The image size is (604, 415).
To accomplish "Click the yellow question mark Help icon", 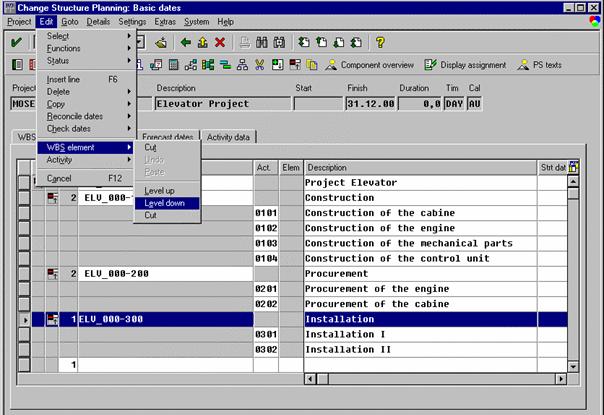I will pyautogui.click(x=380, y=42).
